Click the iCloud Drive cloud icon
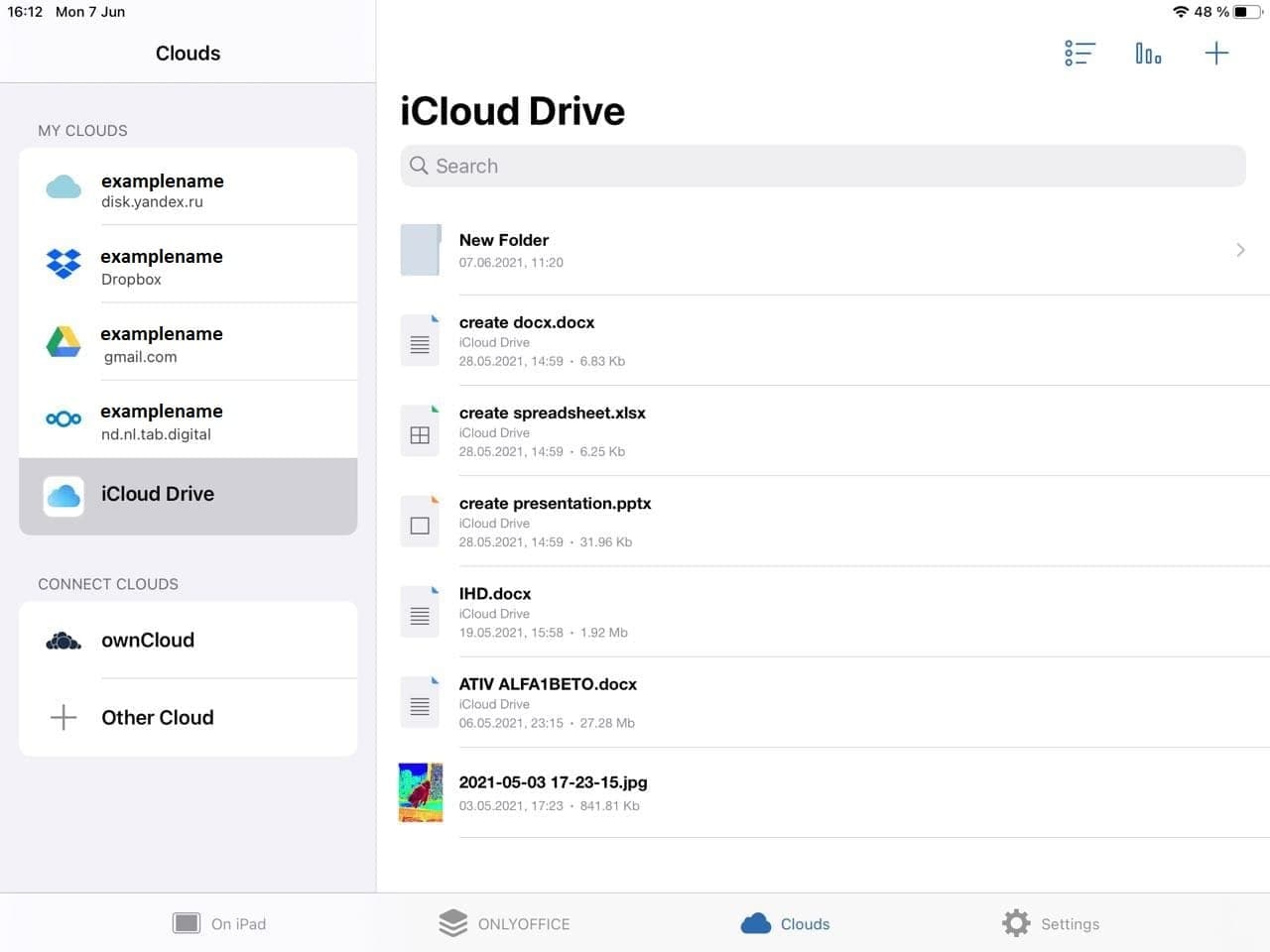The width and height of the screenshot is (1270, 952). click(x=63, y=496)
